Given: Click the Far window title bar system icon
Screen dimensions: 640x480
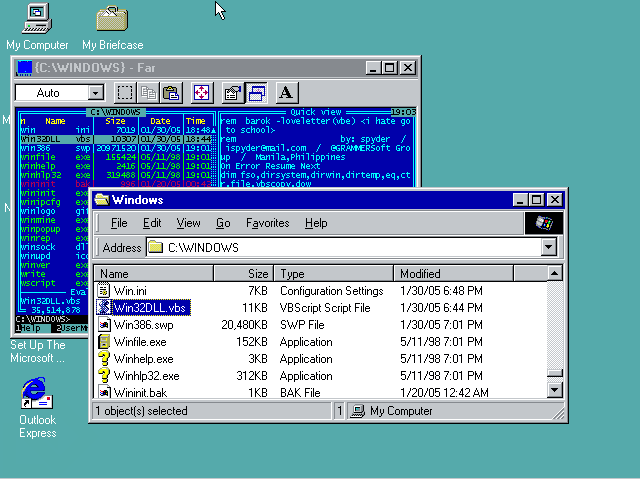Looking at the screenshot, I should (24, 68).
